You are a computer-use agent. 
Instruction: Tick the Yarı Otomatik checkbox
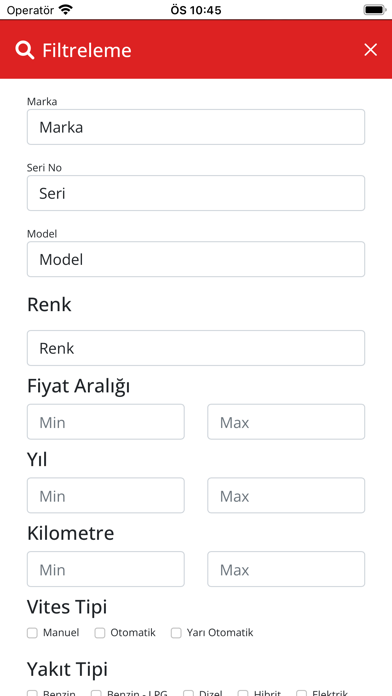point(176,633)
